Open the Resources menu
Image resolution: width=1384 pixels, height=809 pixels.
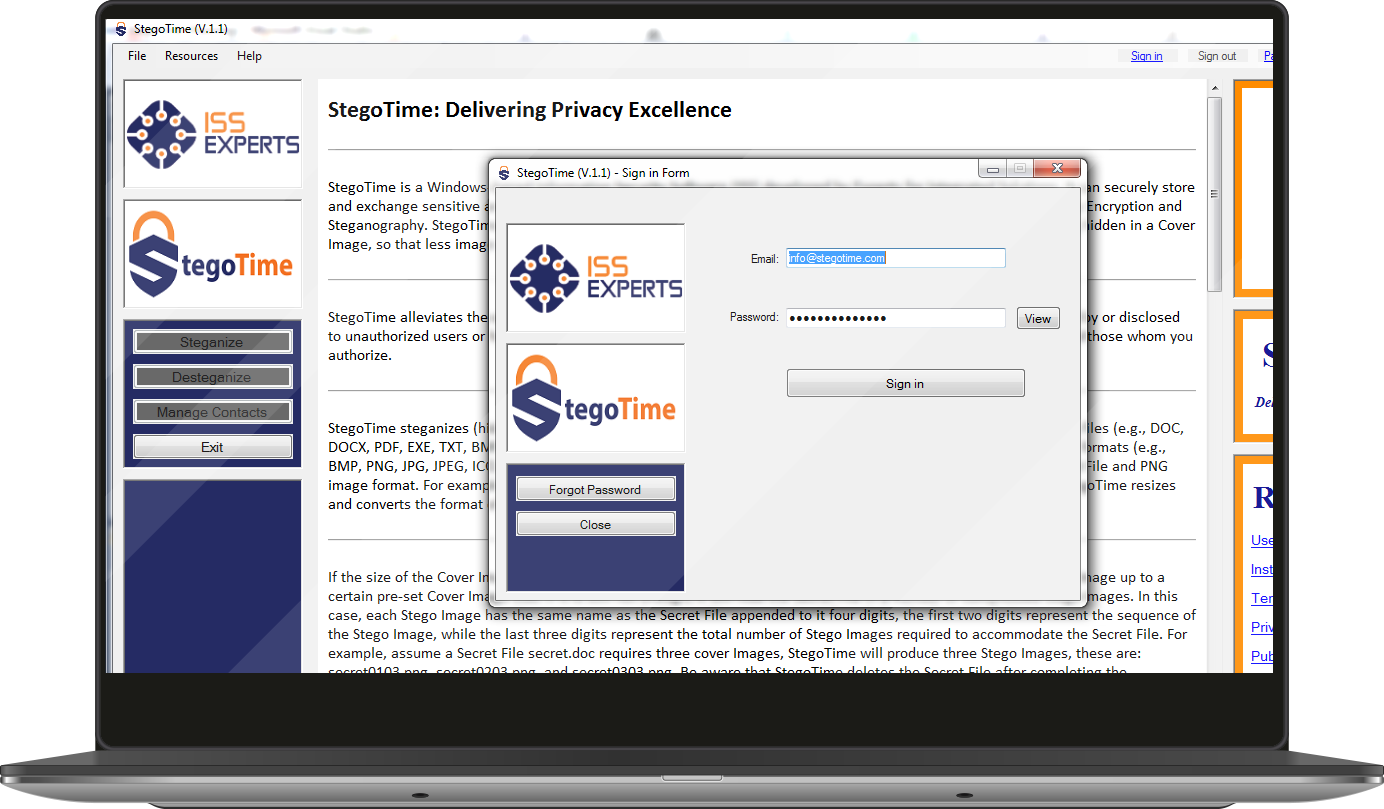pyautogui.click(x=191, y=56)
